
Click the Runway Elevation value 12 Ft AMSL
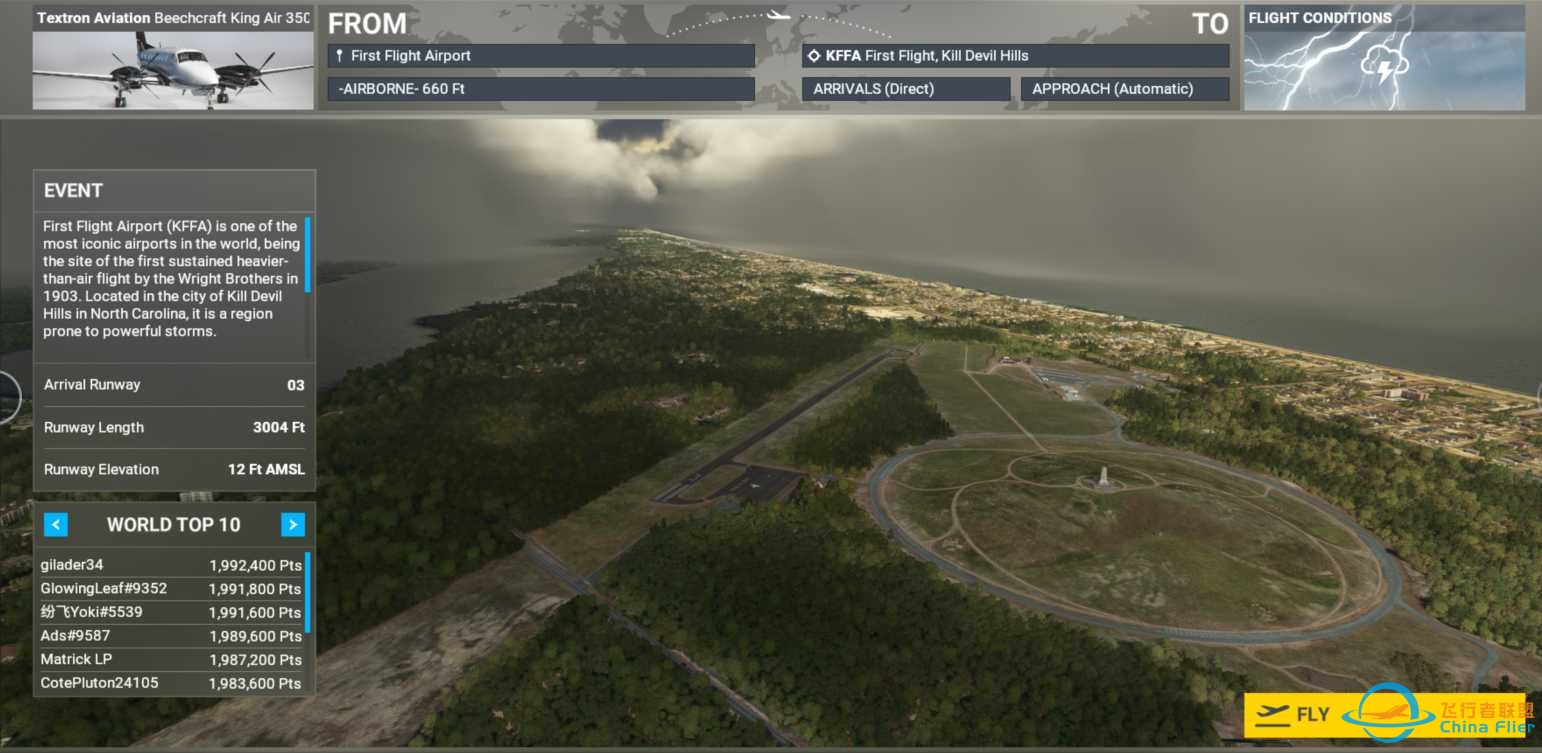click(x=266, y=470)
